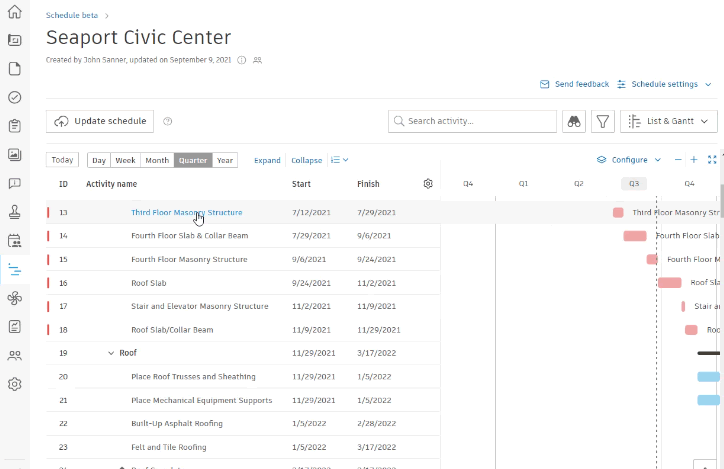Click the fullscreen expand icon

pos(712,160)
